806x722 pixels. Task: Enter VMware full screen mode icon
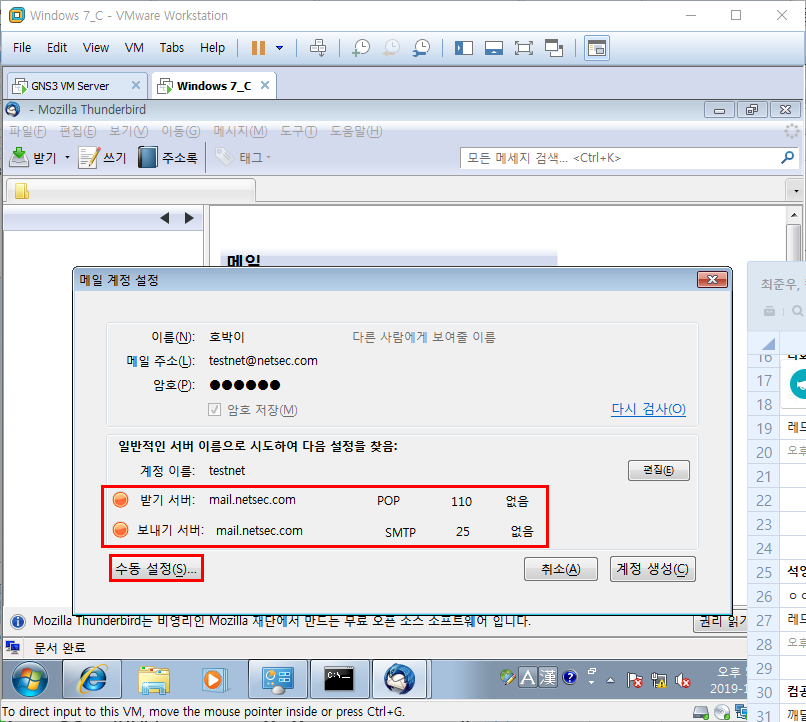(524, 48)
